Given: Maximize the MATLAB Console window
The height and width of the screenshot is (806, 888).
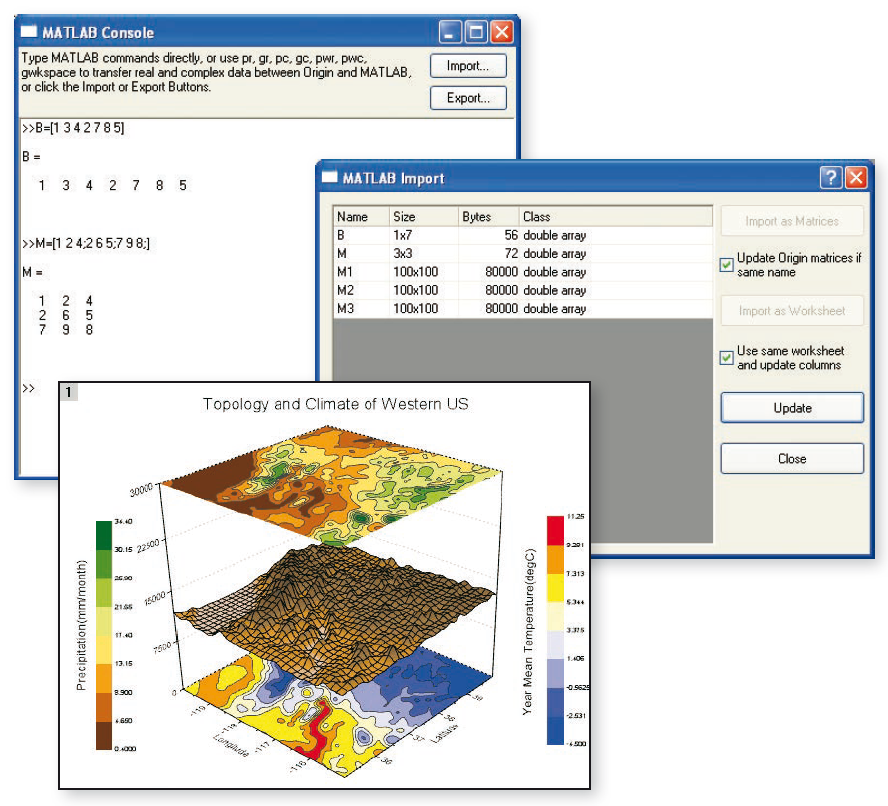Looking at the screenshot, I should tap(476, 32).
